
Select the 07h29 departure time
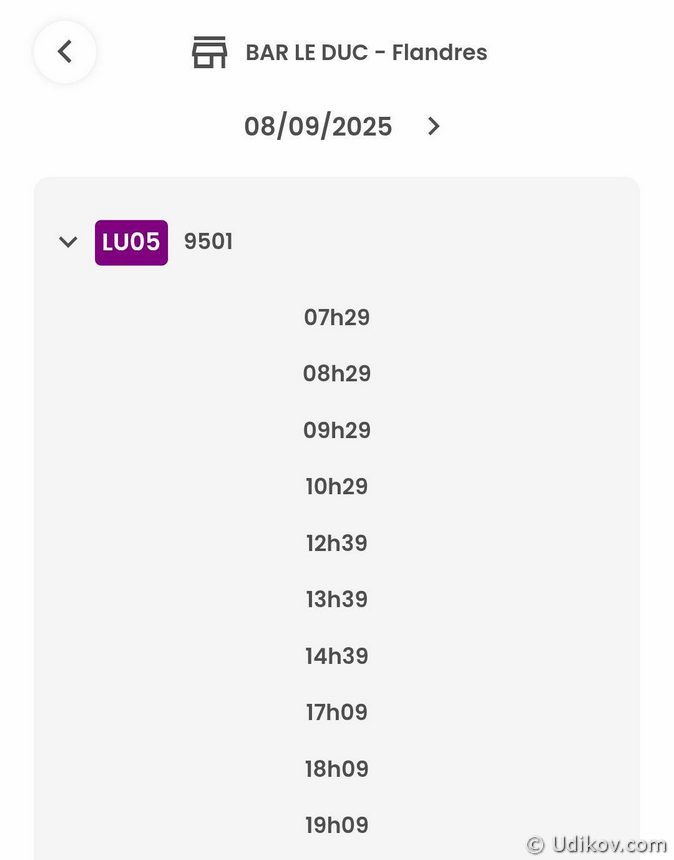337,318
